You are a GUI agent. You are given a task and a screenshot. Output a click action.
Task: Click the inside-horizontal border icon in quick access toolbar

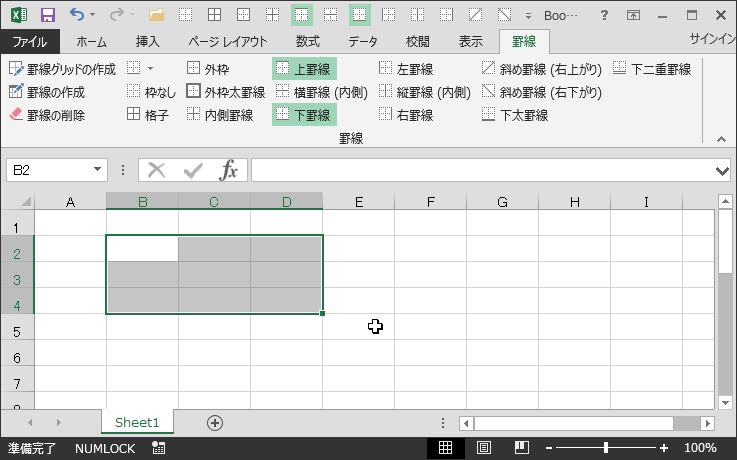(330, 15)
